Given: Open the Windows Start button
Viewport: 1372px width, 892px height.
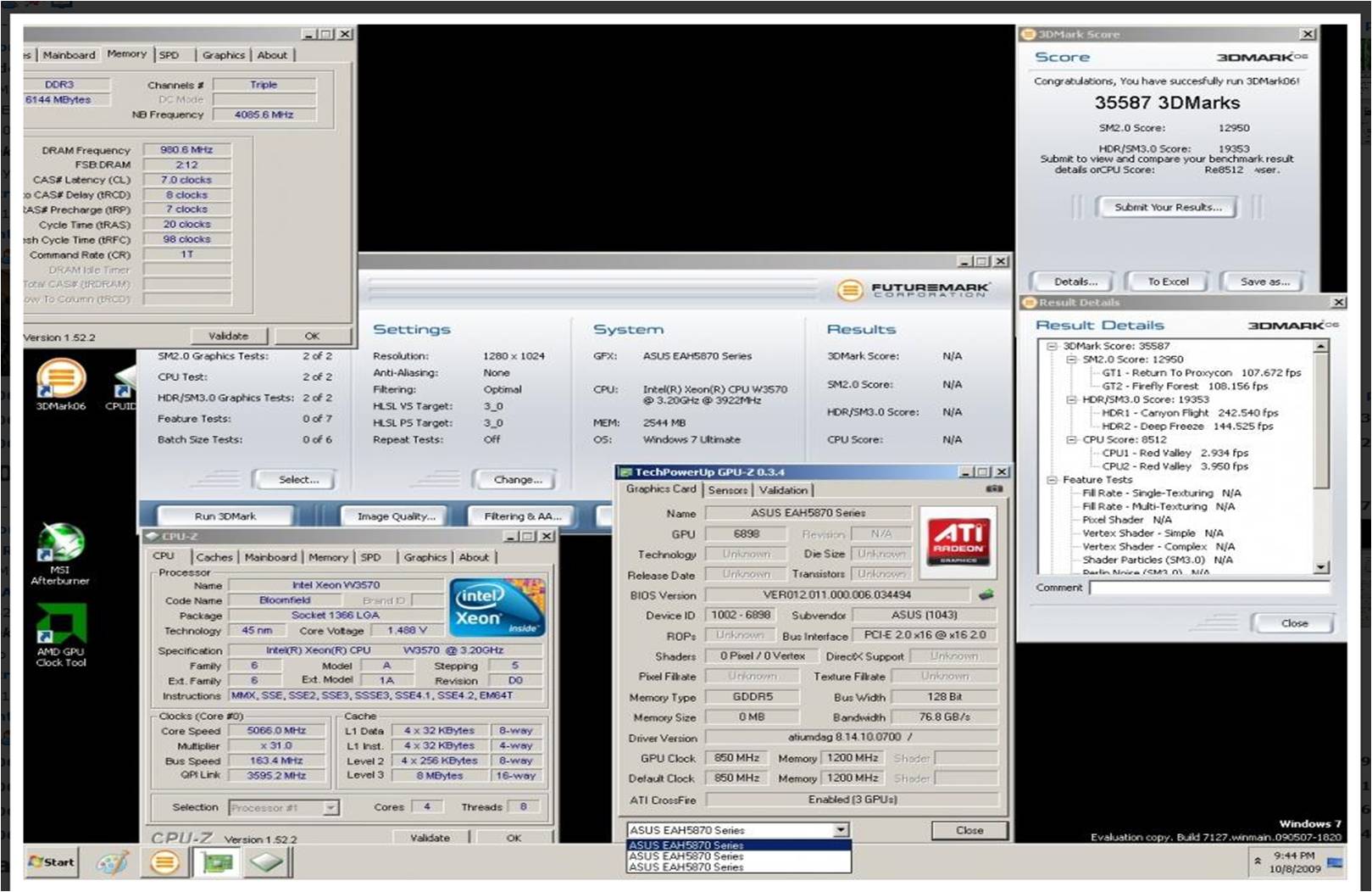Looking at the screenshot, I should pyautogui.click(x=52, y=862).
